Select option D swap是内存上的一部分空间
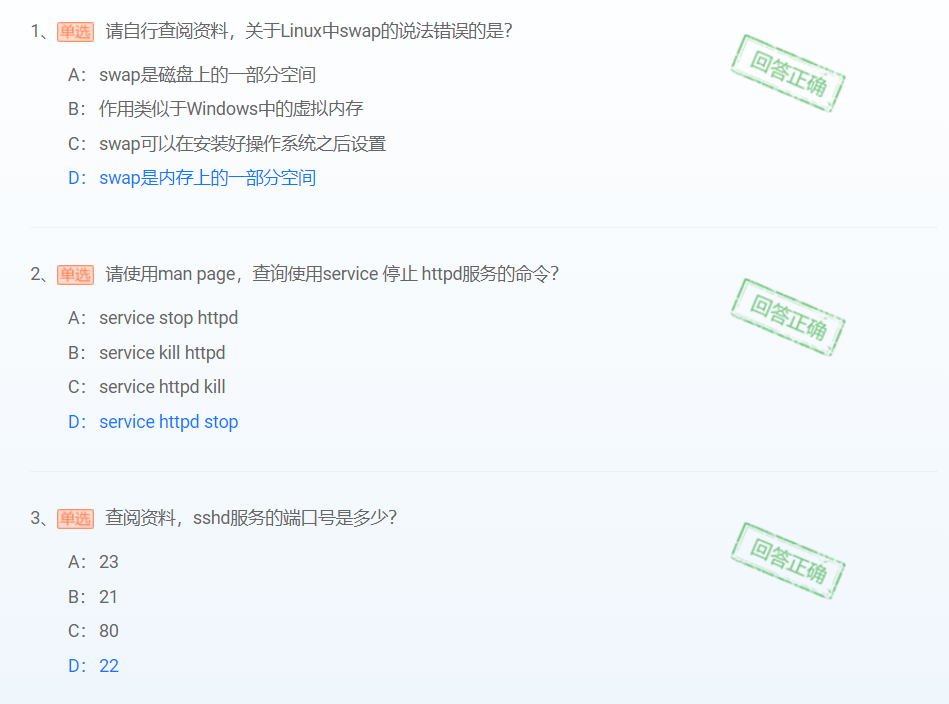The height and width of the screenshot is (704, 949). click(192, 178)
